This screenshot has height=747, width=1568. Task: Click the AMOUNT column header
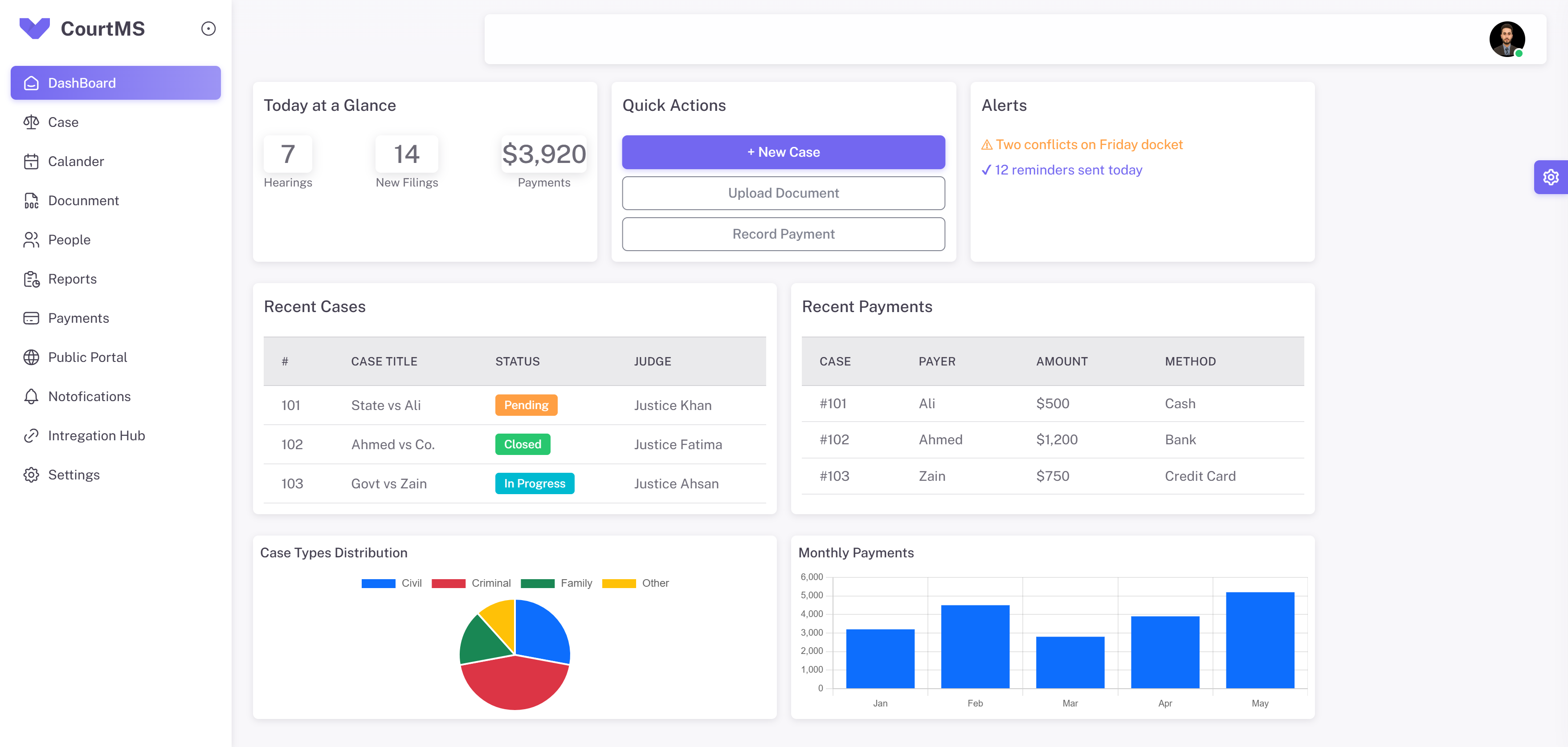[1062, 361]
